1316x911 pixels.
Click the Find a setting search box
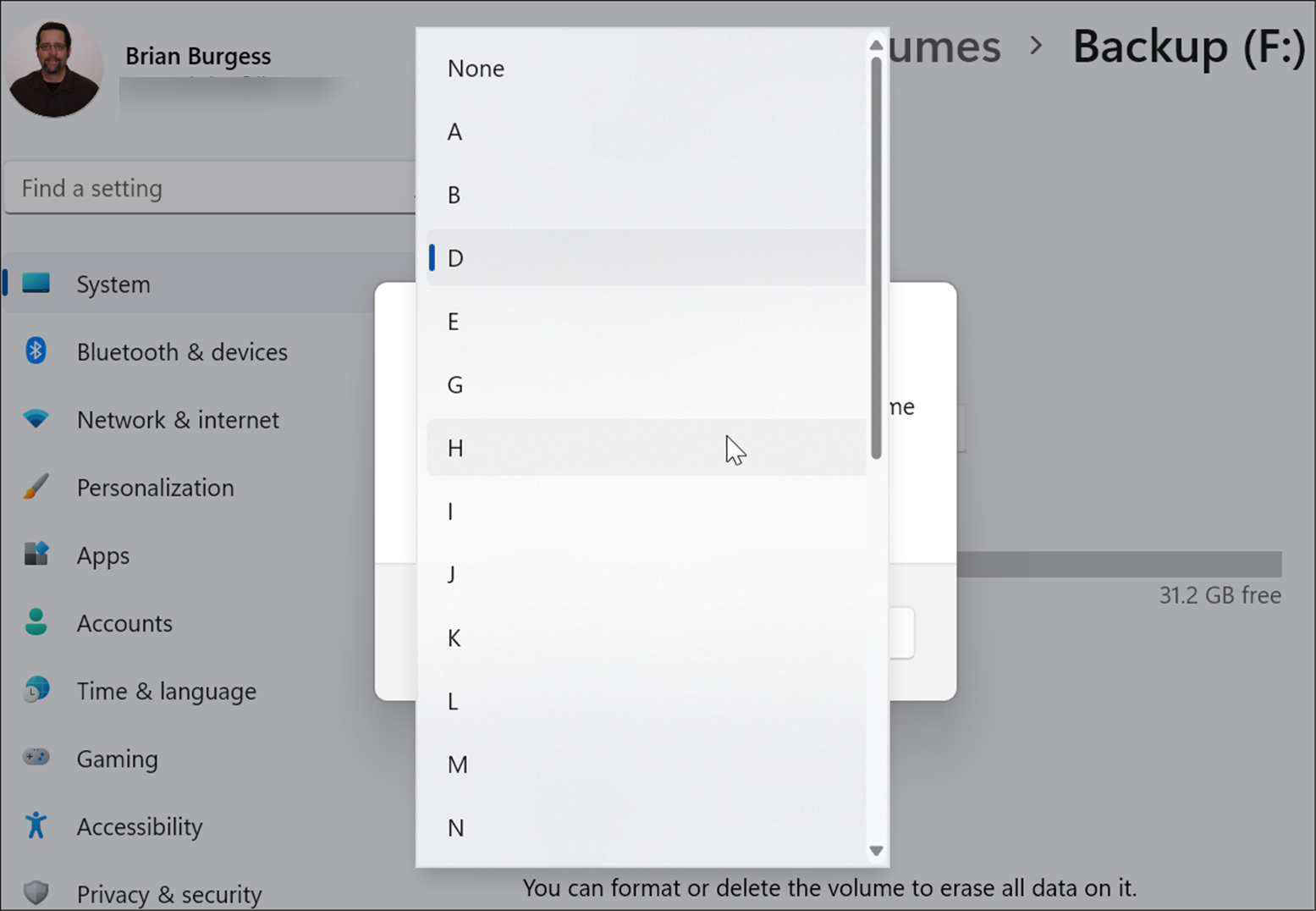click(x=207, y=188)
